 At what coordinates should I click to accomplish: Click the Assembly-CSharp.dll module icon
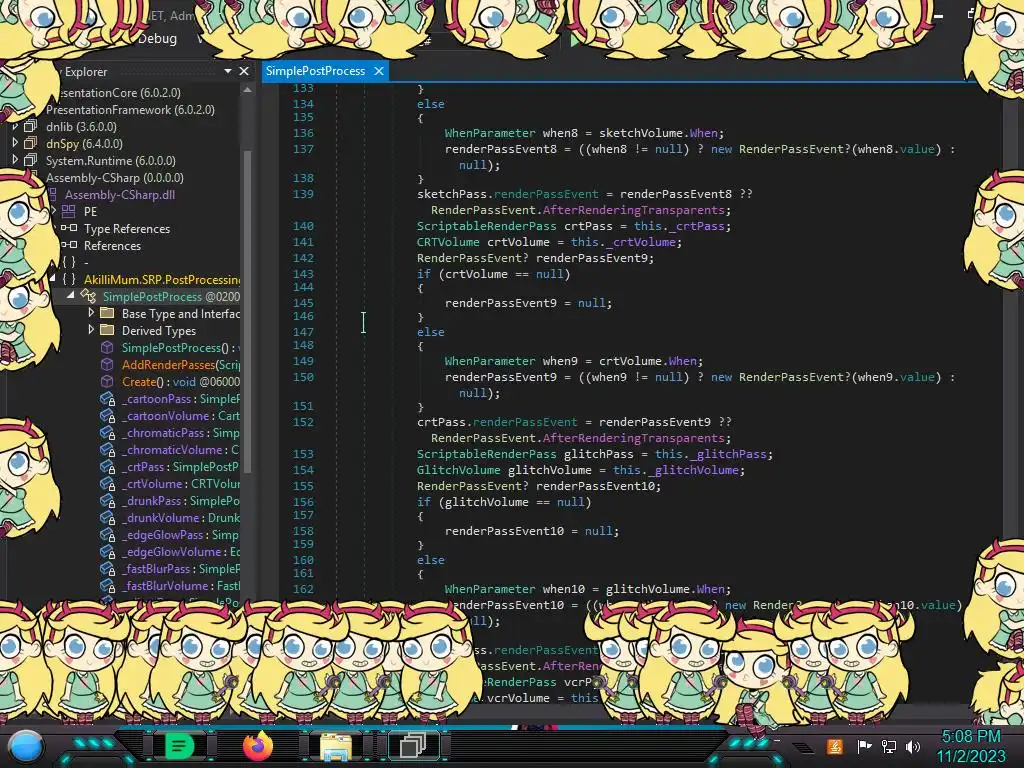click(x=54, y=194)
